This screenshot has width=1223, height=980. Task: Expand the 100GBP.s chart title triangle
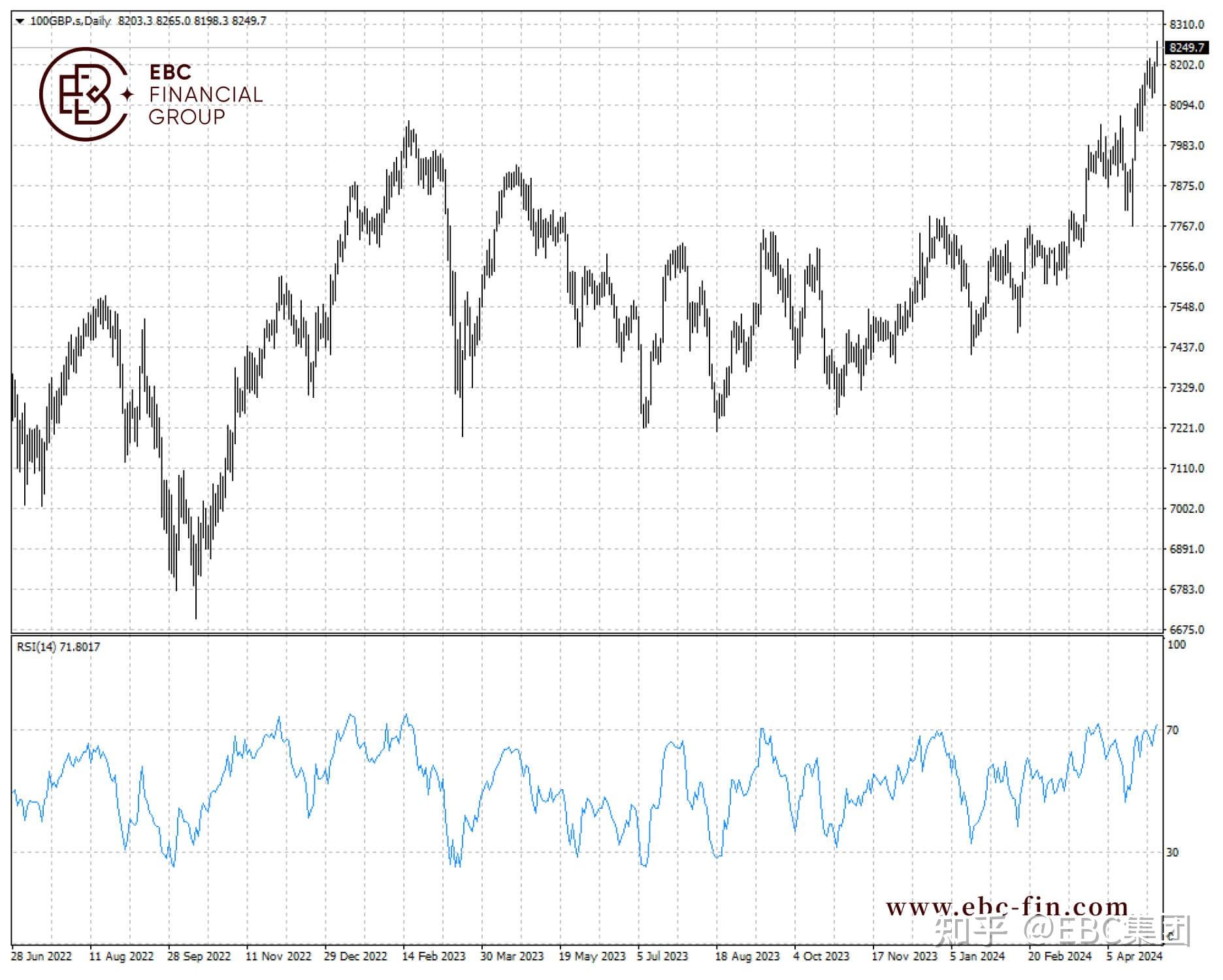(x=19, y=22)
